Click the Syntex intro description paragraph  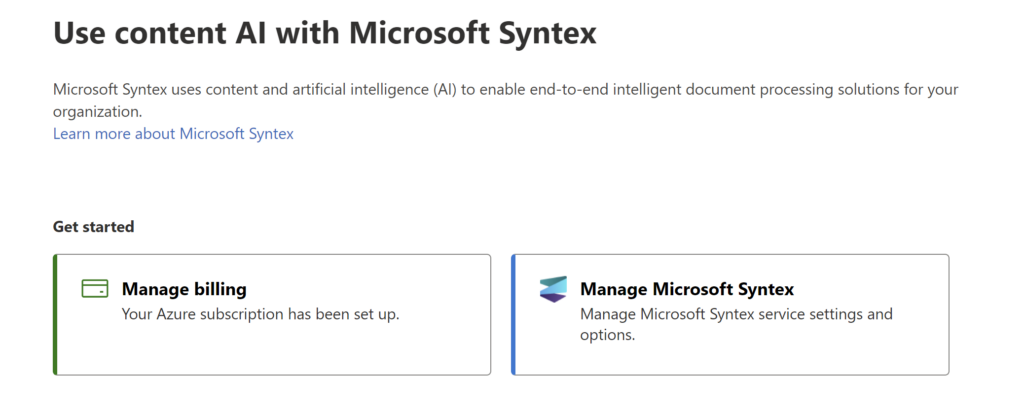[505, 101]
